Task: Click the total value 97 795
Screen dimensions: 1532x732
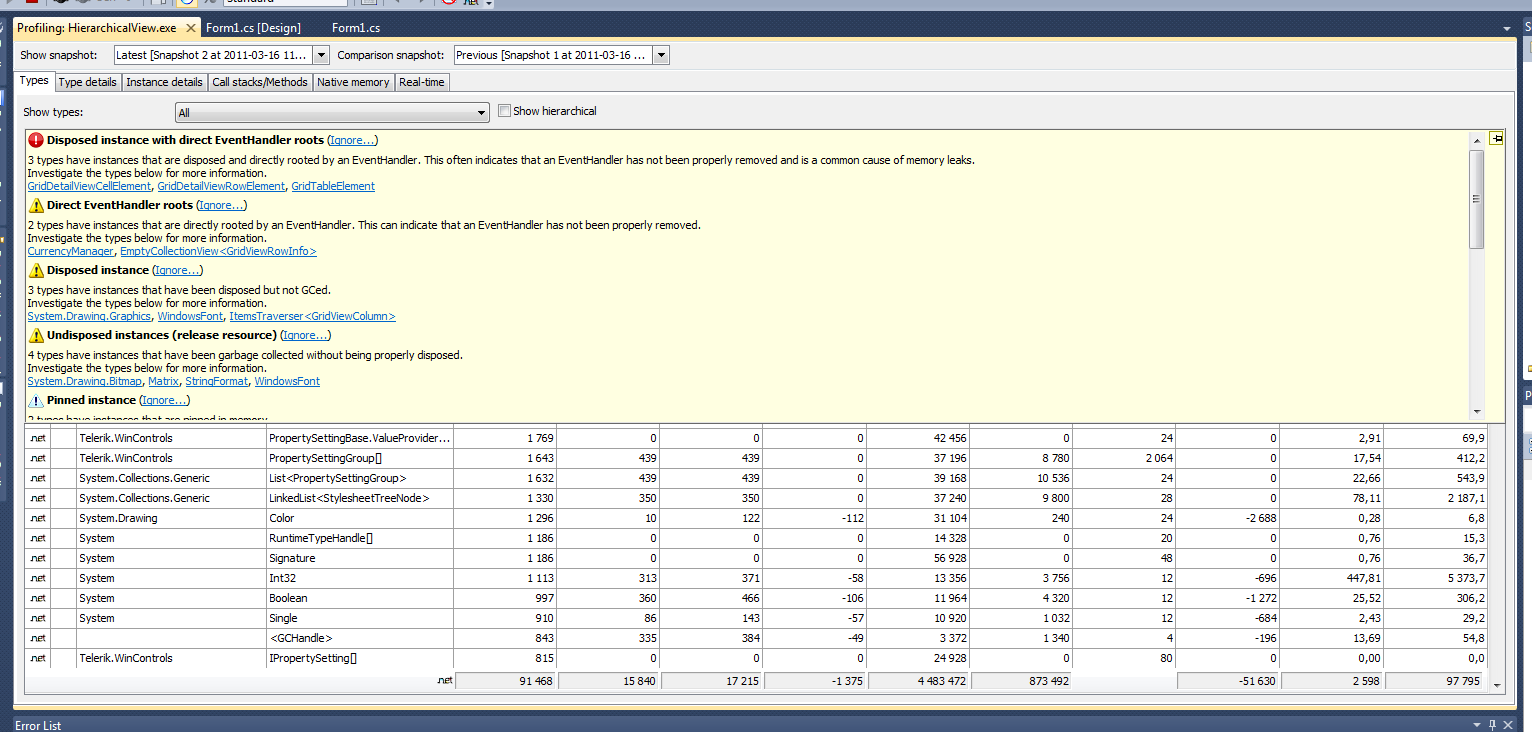Action: [x=1435, y=681]
